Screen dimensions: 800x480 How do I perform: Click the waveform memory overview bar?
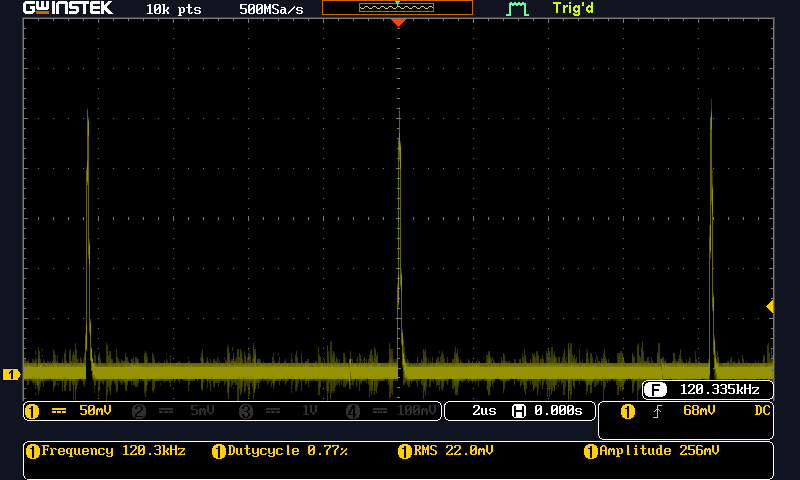point(397,8)
